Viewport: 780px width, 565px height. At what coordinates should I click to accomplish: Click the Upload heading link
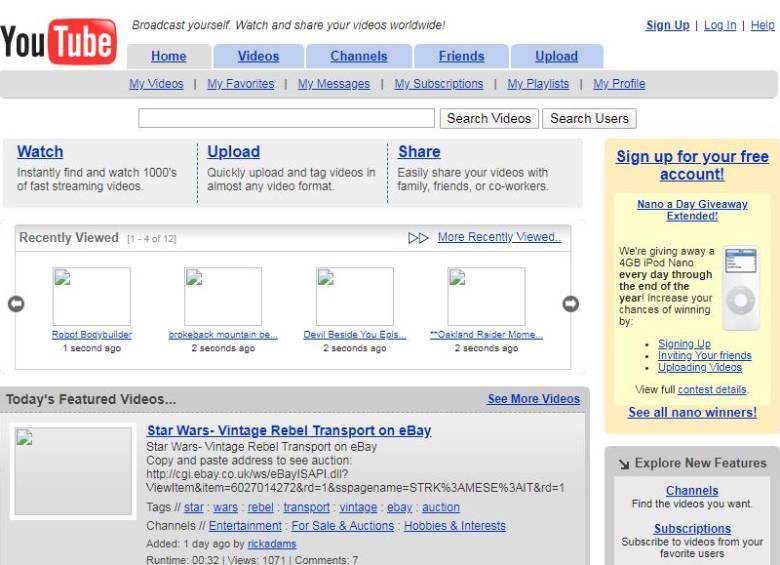pos(233,152)
